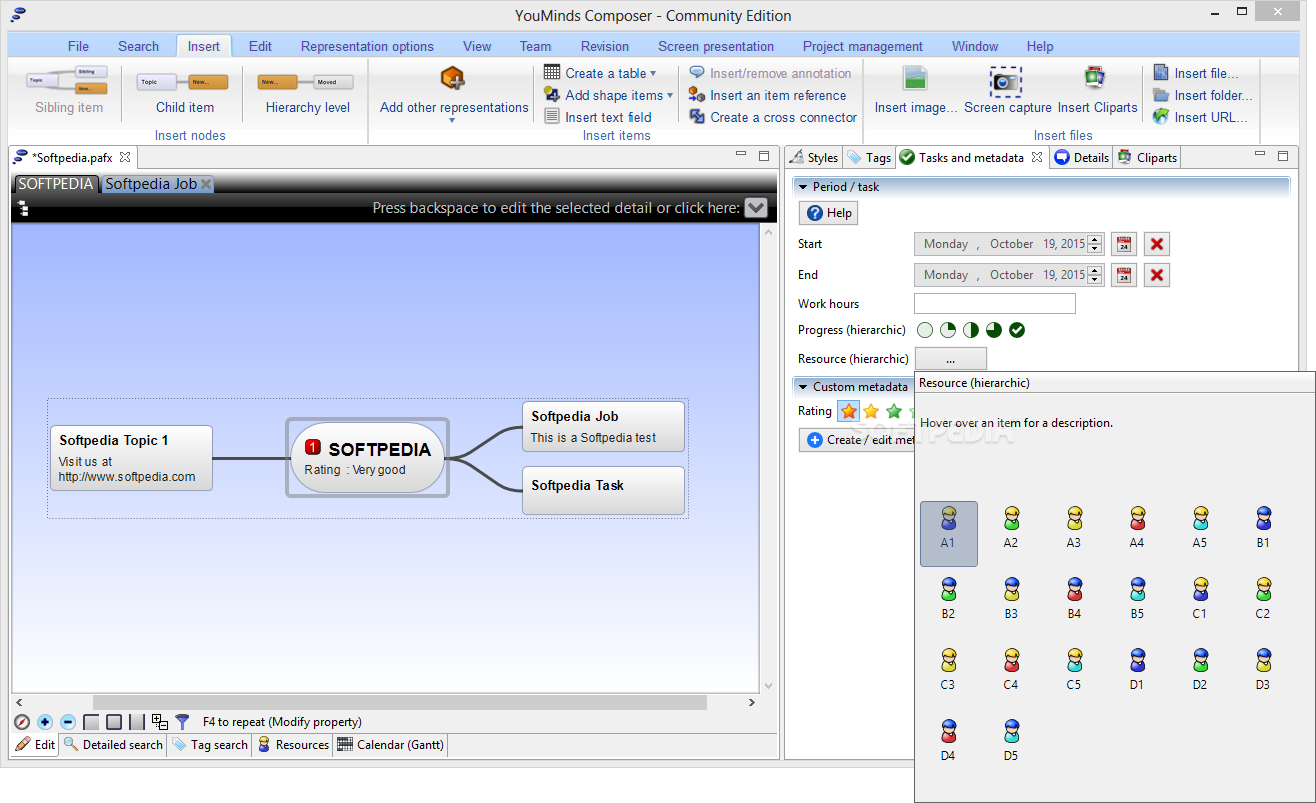Viewport: 1316px width, 803px height.
Task: Switch to the Styles panel tab
Action: (814, 157)
